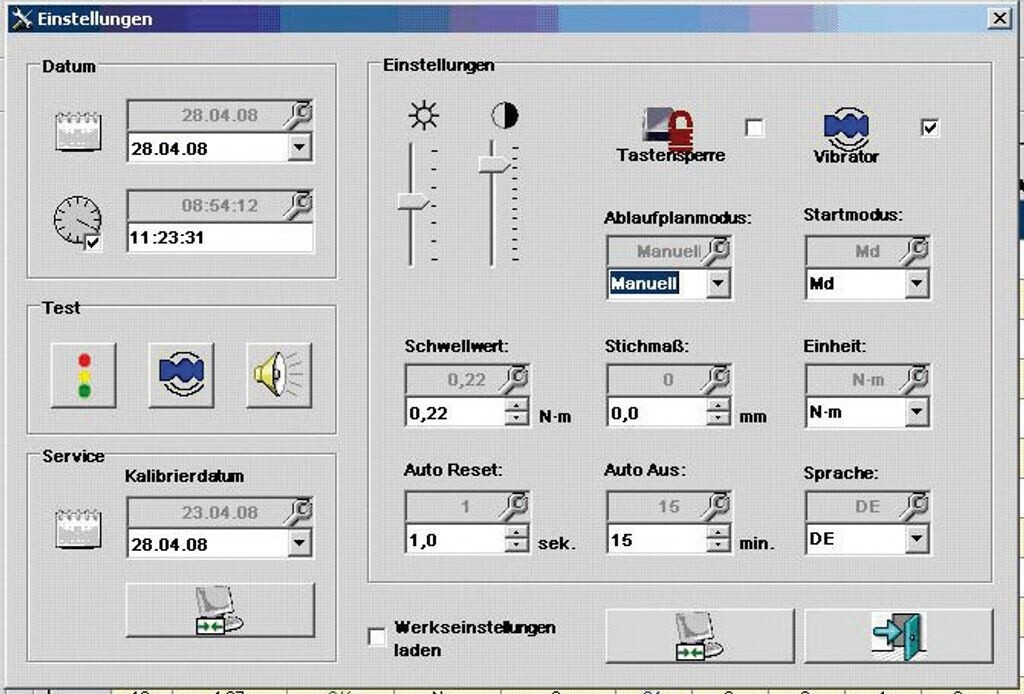Open the Sprache language dropdown
This screenshot has width=1024, height=694.
[916, 540]
